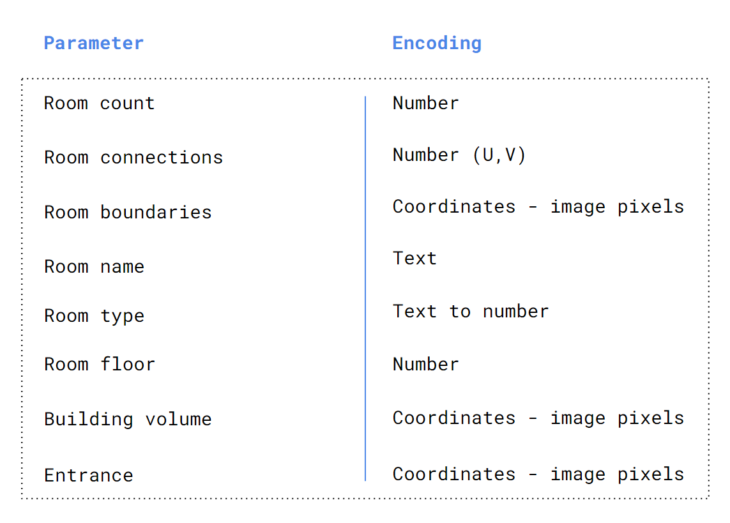Click the Number (U,V) encoding text
Image resolution: width=730 pixels, height=523 pixels.
459,155
